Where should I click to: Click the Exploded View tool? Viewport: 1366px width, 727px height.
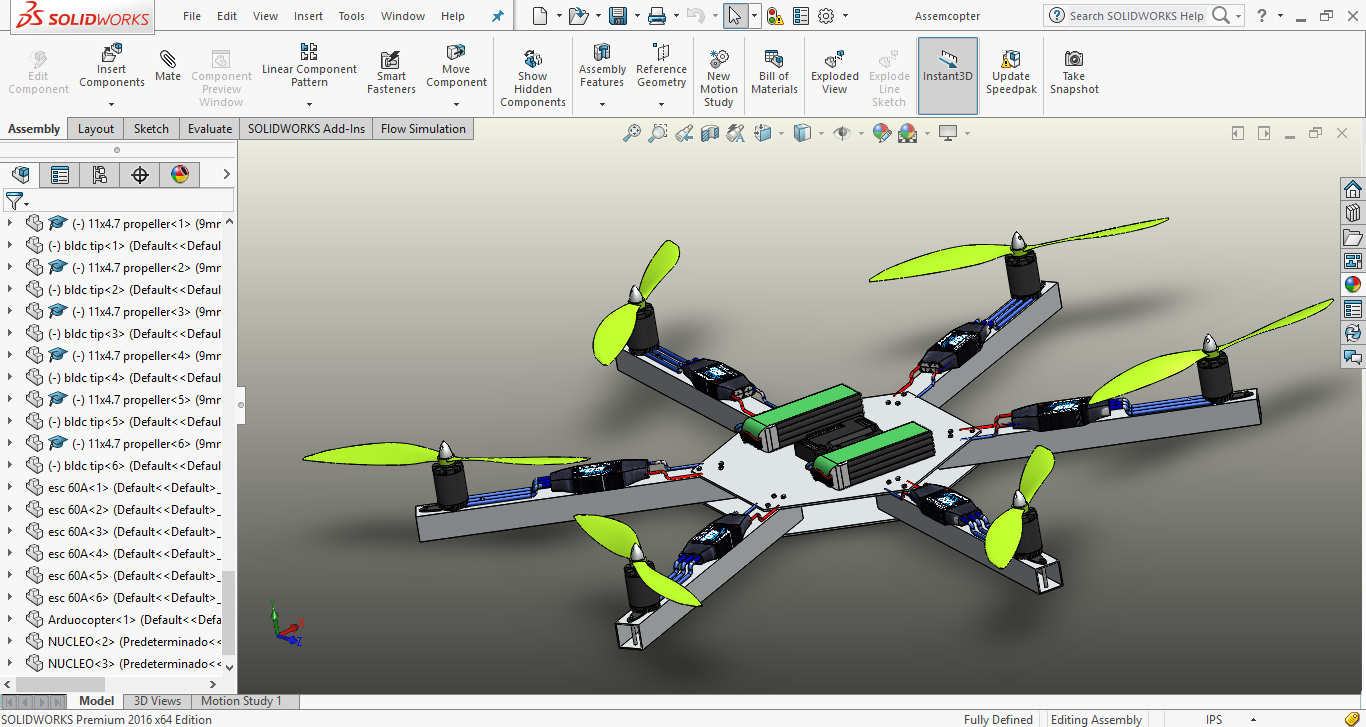(x=835, y=72)
